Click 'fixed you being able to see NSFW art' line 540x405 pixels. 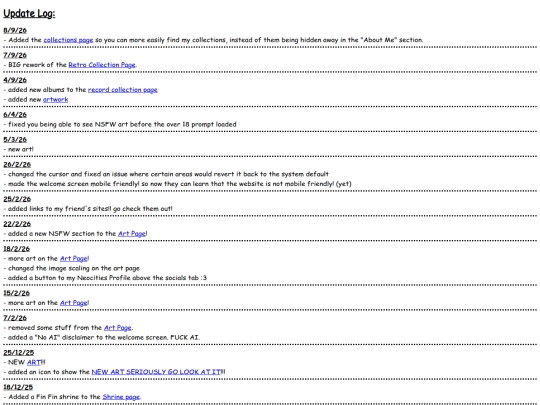pyautogui.click(x=120, y=124)
